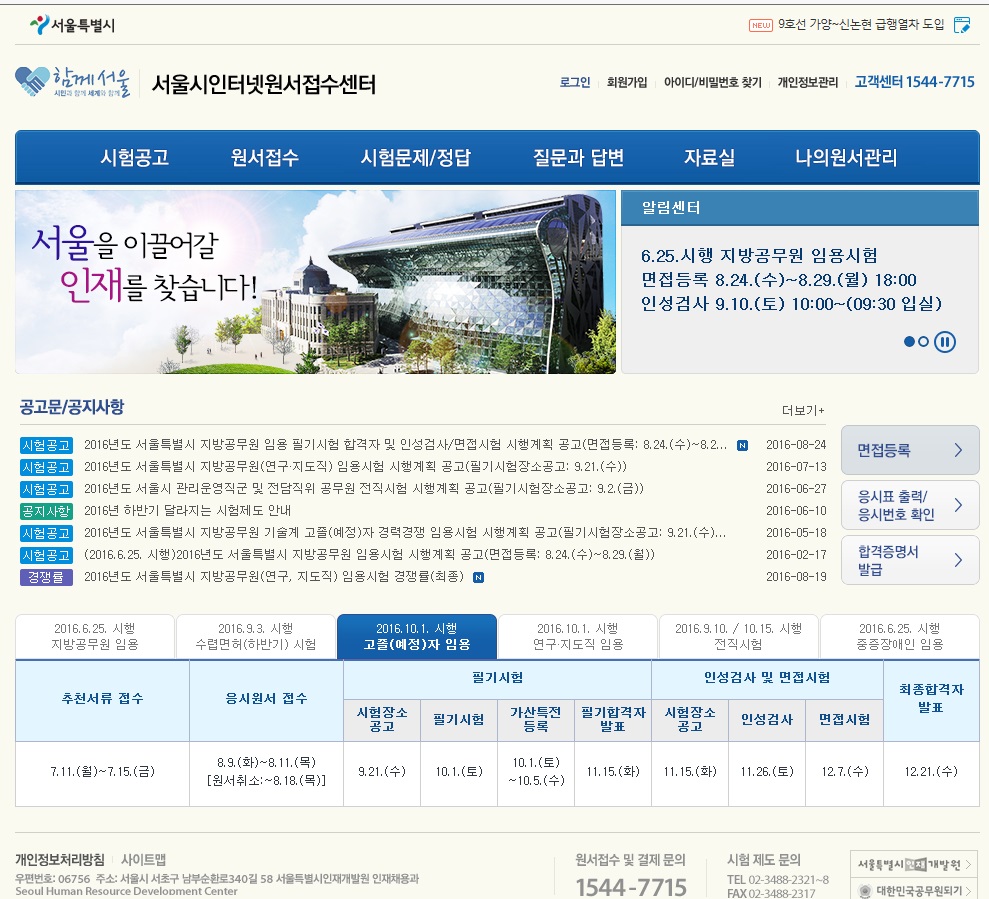This screenshot has width=989, height=899.
Task: Open the 인성검사/면접시험 시행계획 notice
Action: coord(405,445)
